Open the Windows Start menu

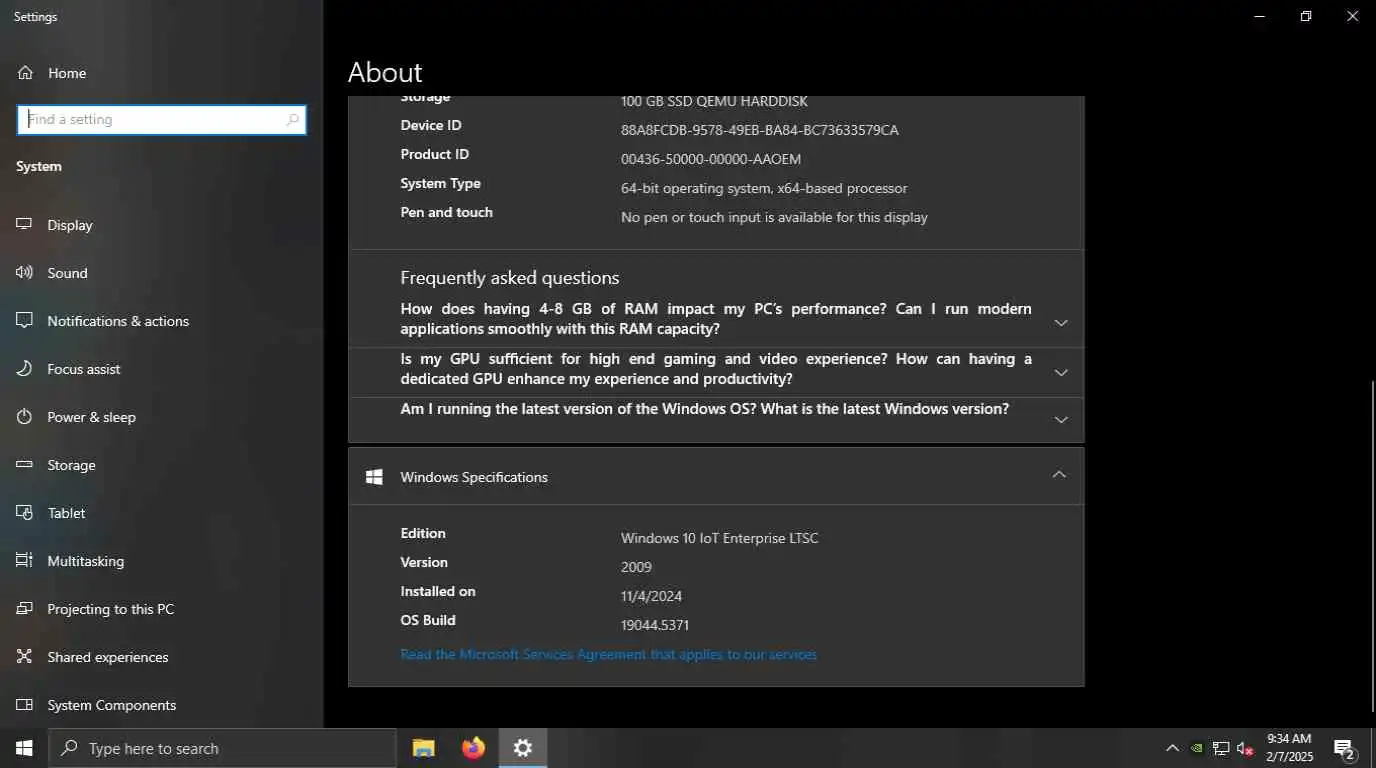click(24, 748)
